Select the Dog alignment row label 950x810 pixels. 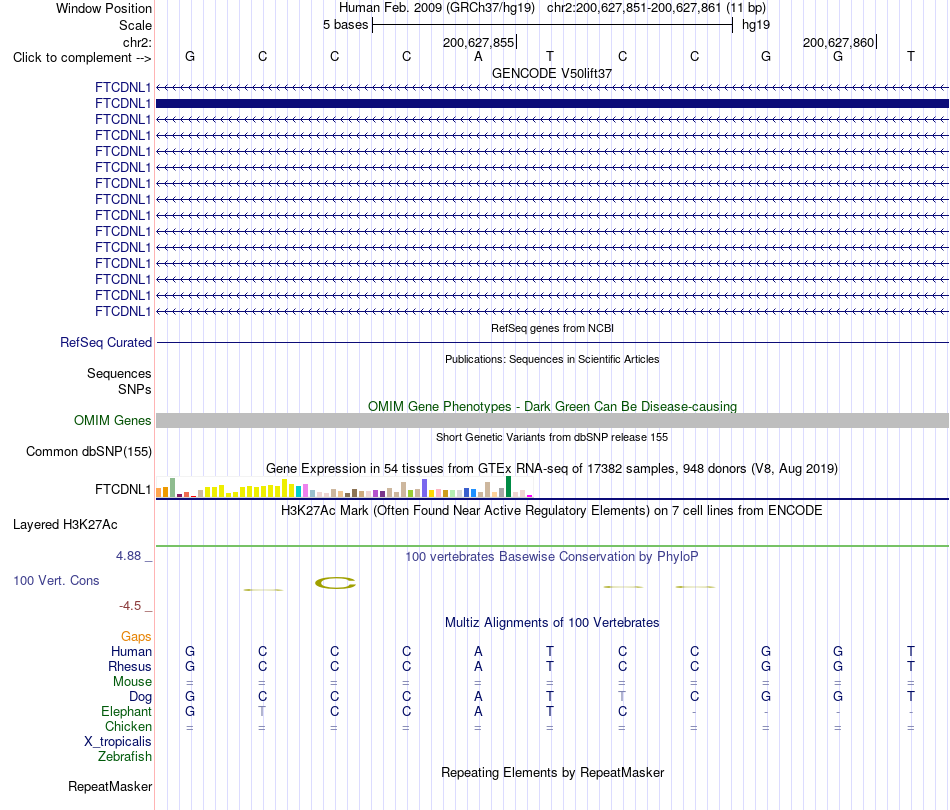pos(140,697)
